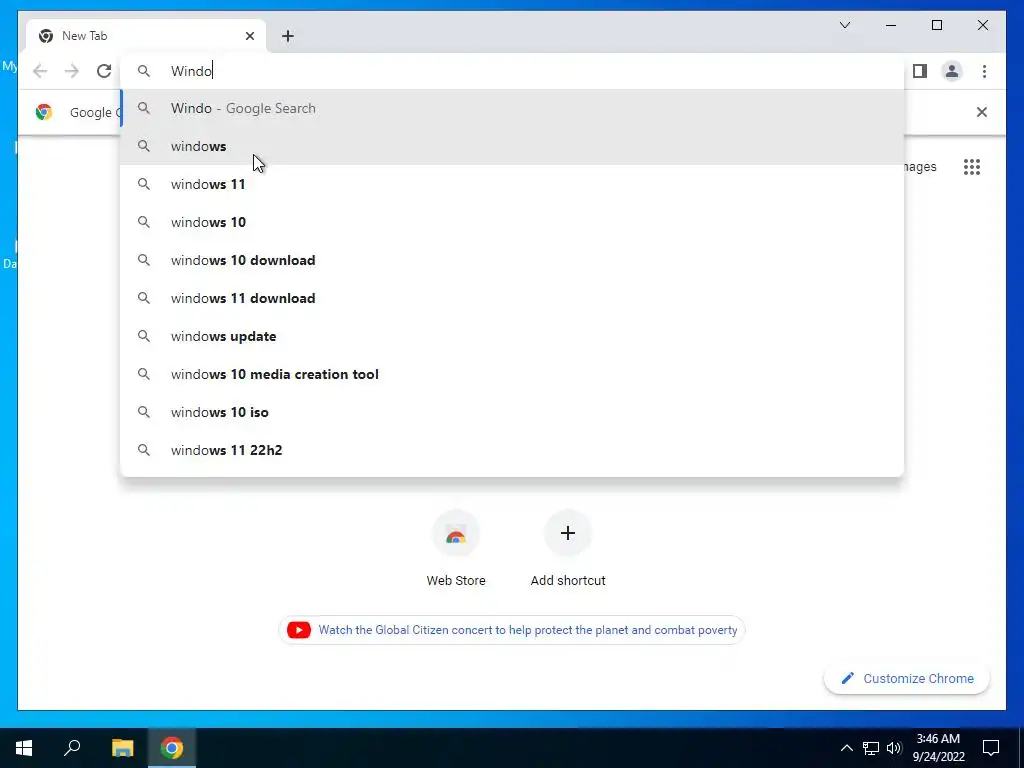Open the network status tray icon

coord(871,748)
